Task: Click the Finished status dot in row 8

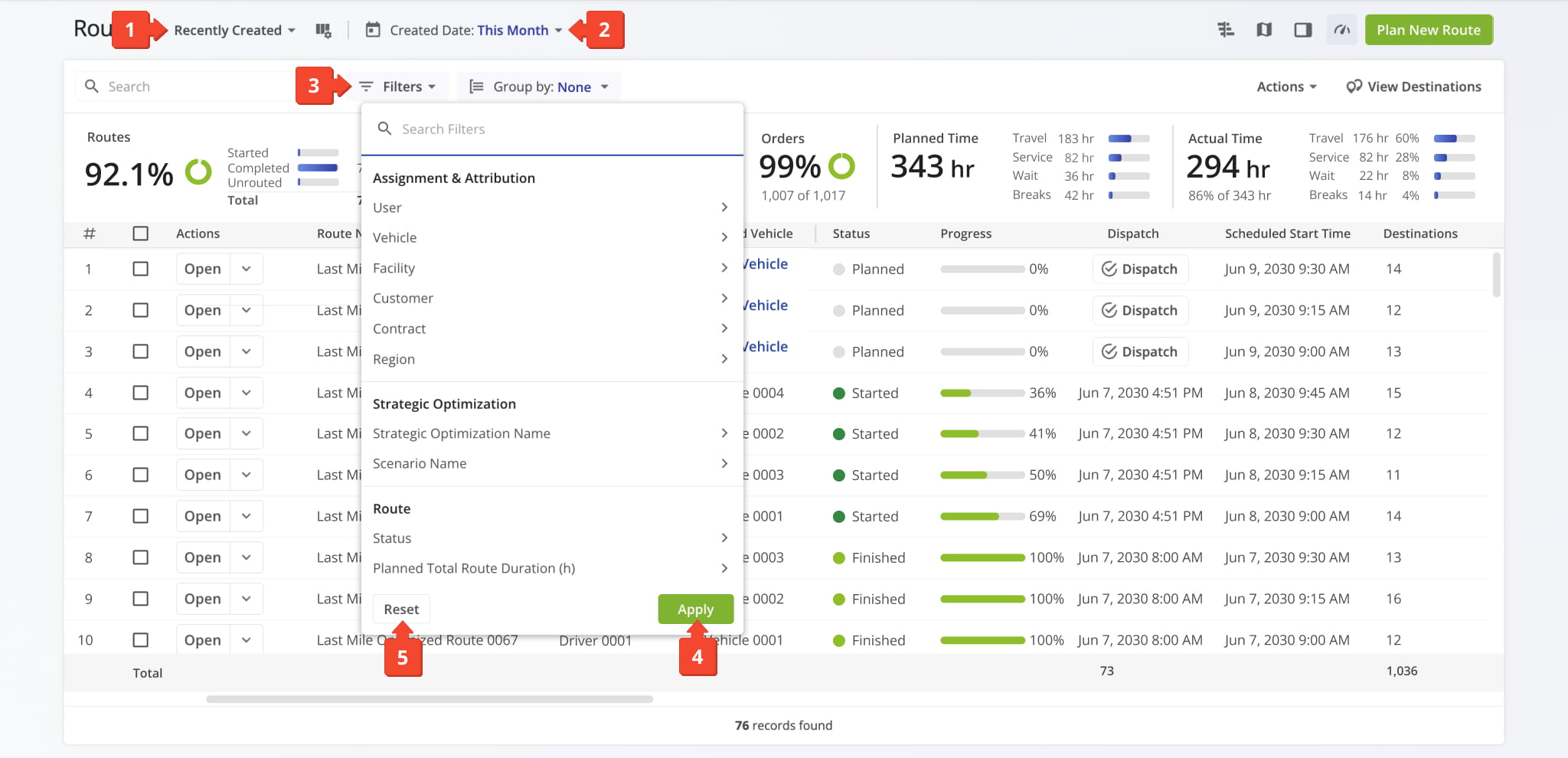Action: tap(839, 558)
